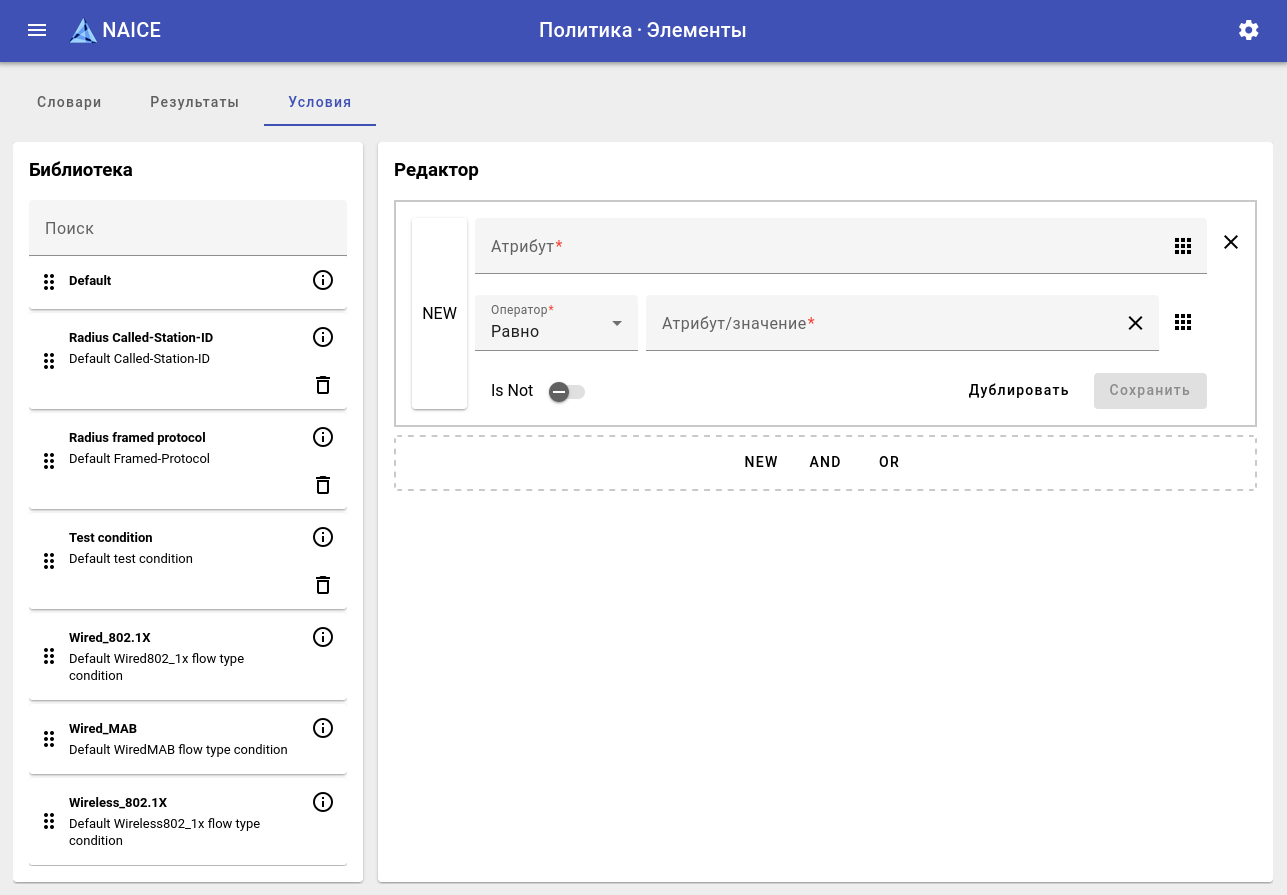Show info for the Wired_MAB condition
1287x895 pixels.
point(323,728)
